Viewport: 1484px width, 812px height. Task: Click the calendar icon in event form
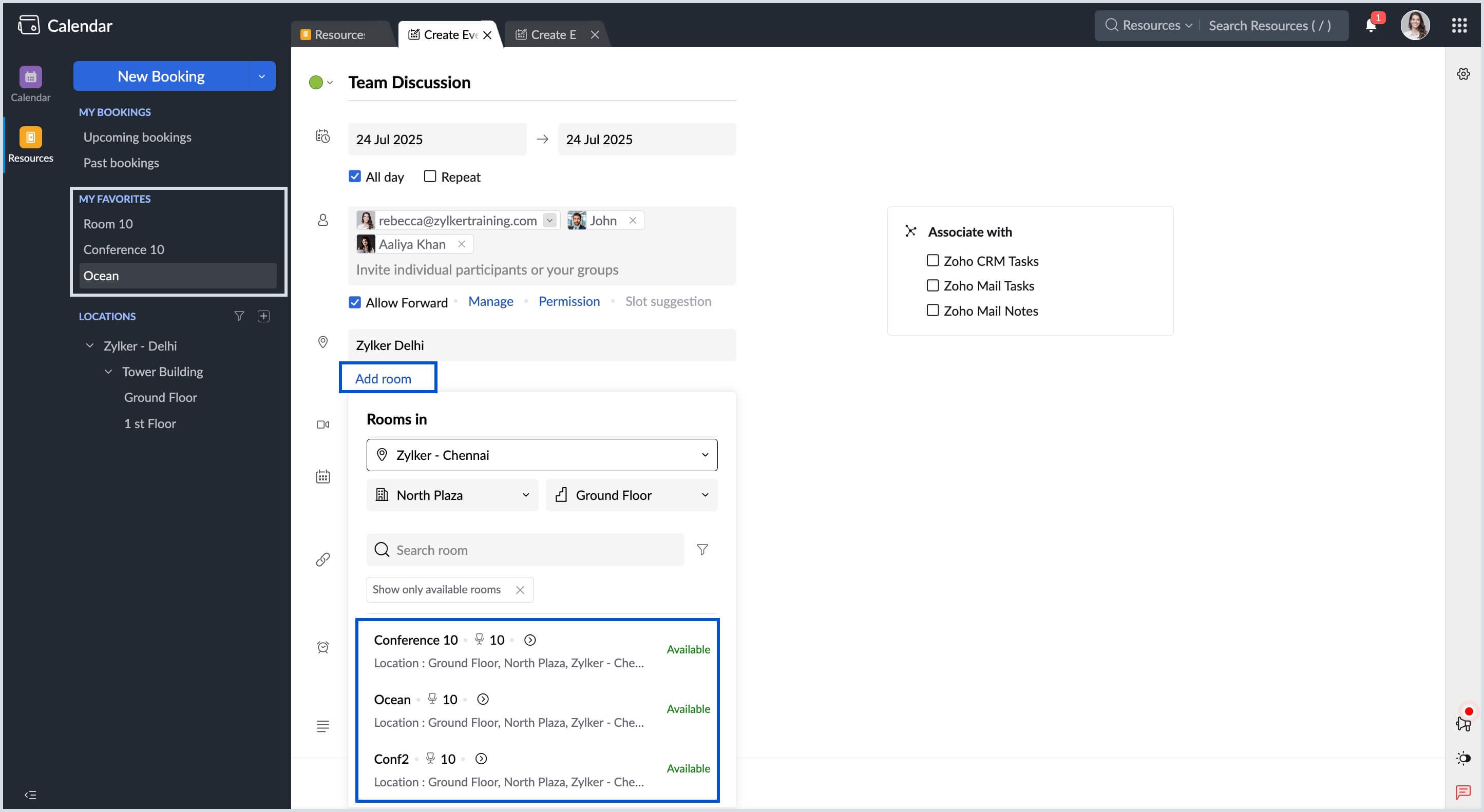[x=322, y=476]
